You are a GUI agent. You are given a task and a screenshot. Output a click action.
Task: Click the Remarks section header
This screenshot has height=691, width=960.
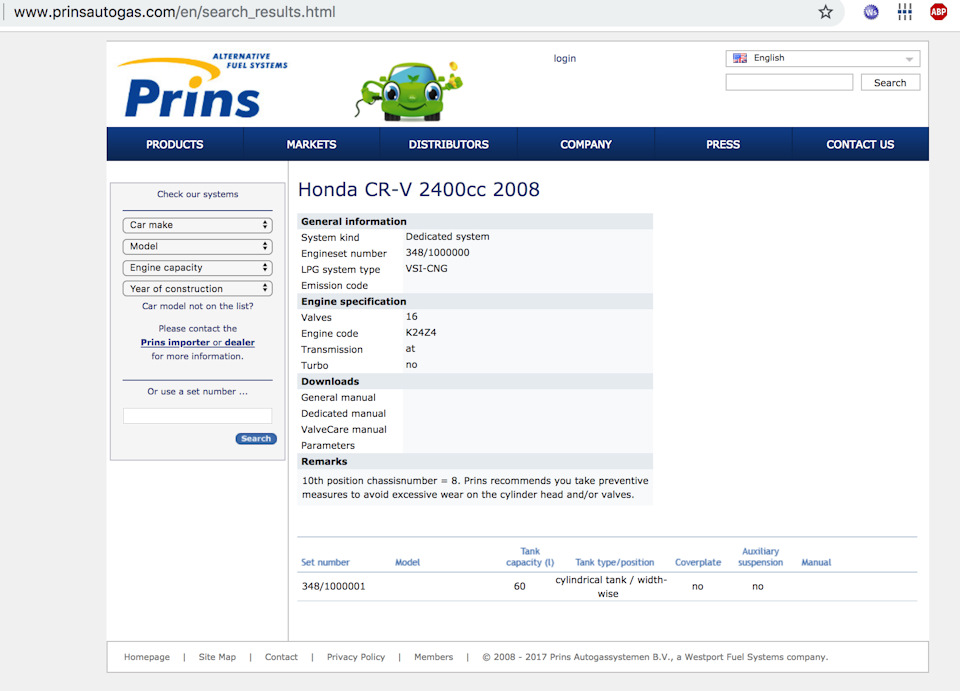[x=475, y=461]
